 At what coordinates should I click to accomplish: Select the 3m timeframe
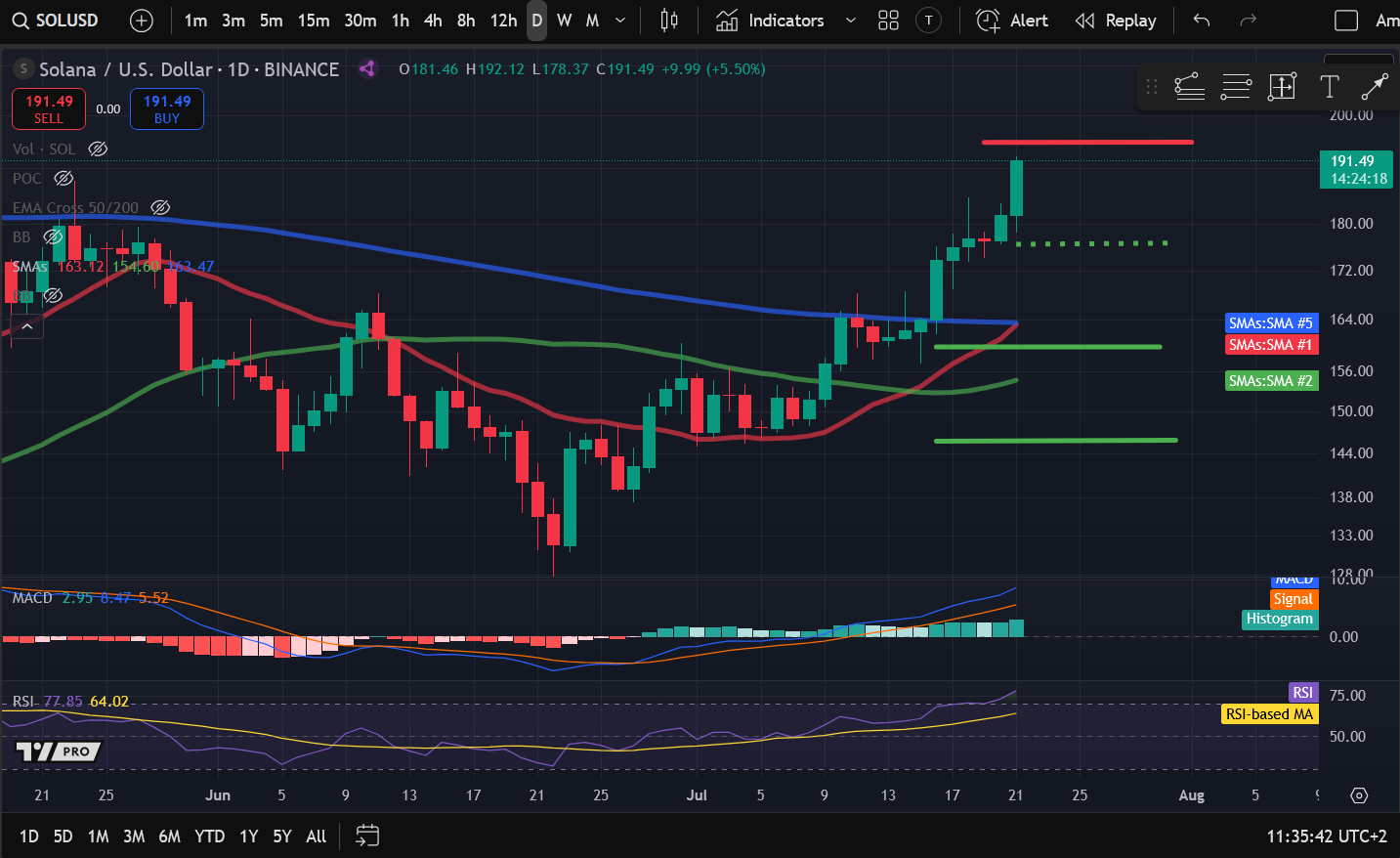click(x=233, y=21)
